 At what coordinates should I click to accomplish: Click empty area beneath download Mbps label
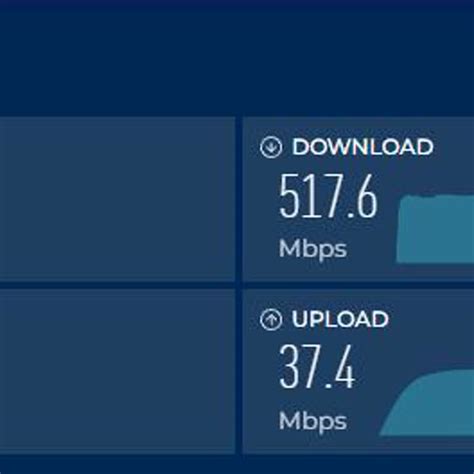coord(317,272)
